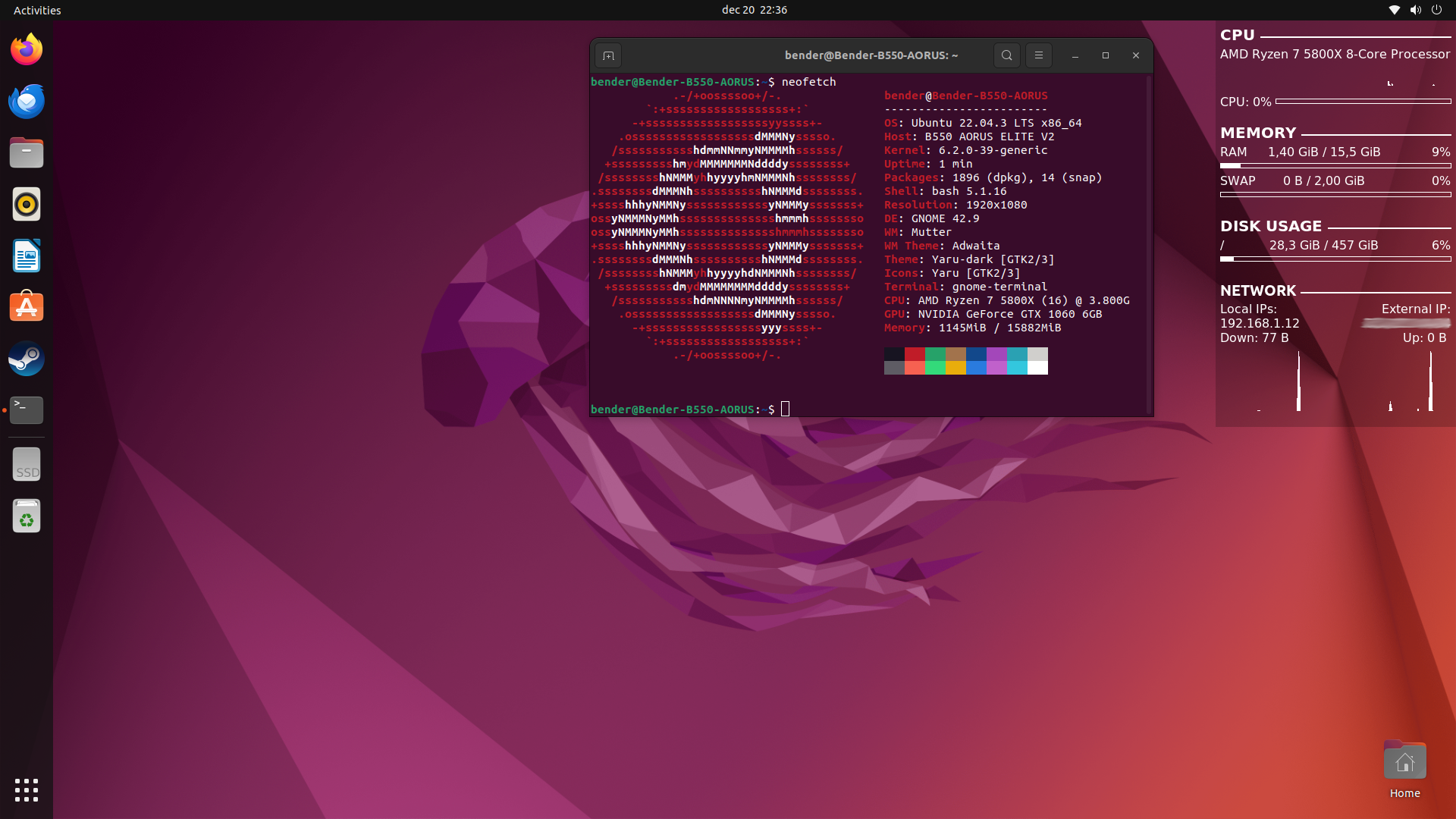The image size is (1456, 819).
Task: Click the Resolution '1920x1080' line
Action: 955,205
